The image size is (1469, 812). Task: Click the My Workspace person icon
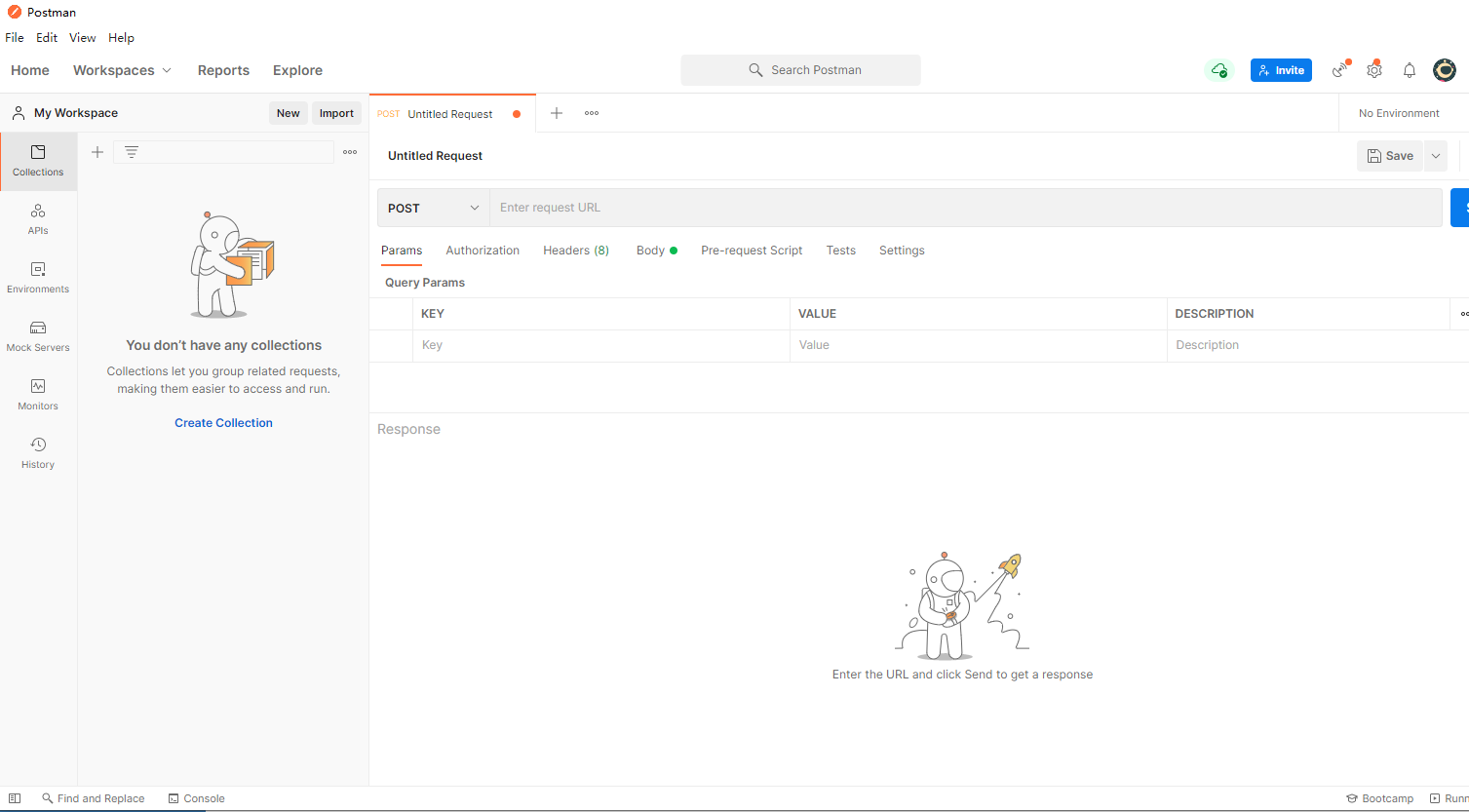click(19, 113)
